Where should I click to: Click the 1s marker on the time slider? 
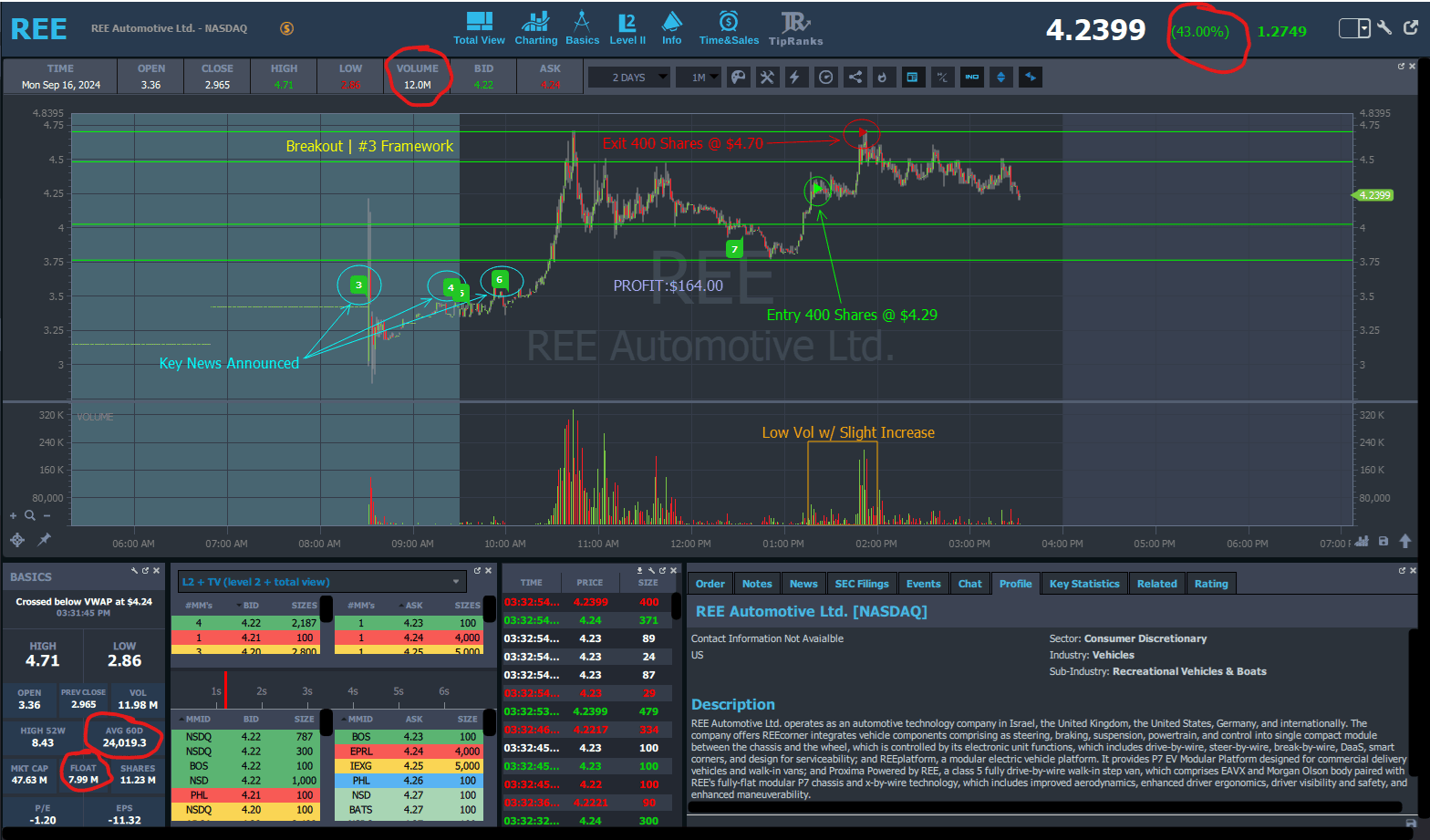point(216,691)
